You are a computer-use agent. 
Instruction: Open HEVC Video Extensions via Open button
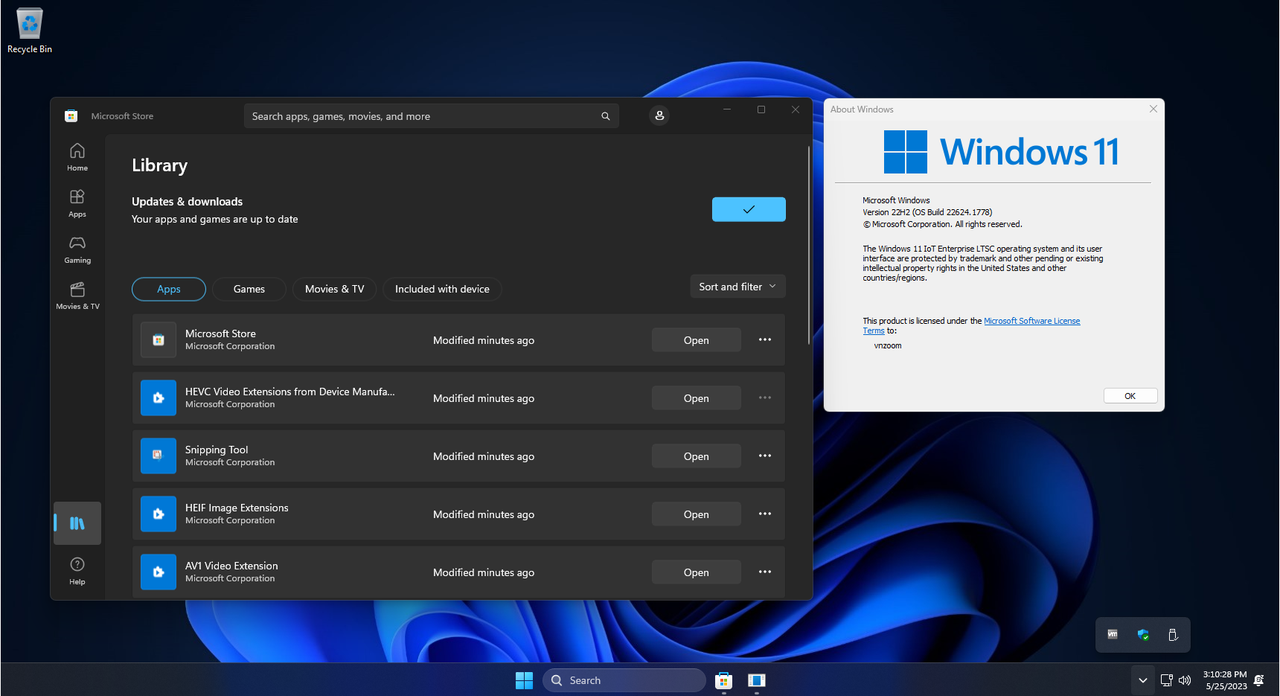pos(696,398)
